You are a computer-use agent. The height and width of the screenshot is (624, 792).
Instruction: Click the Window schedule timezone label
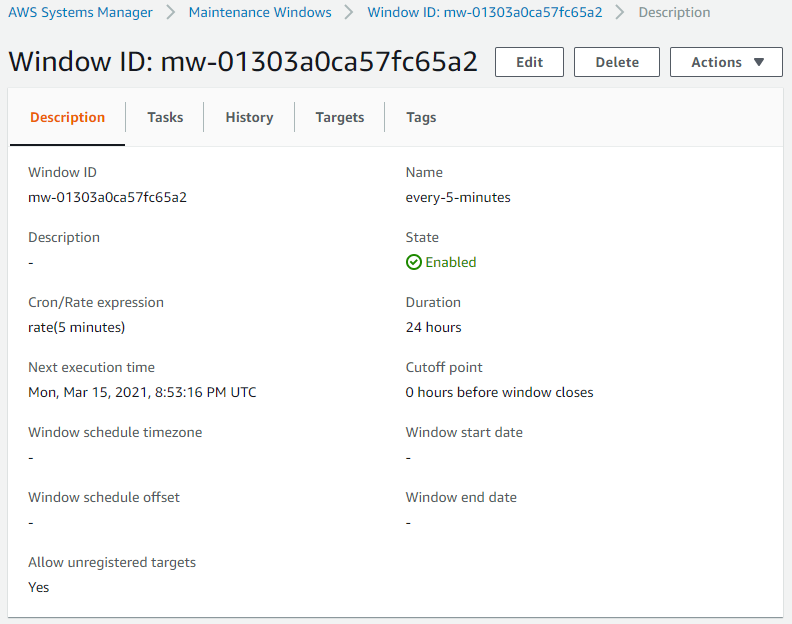115,432
